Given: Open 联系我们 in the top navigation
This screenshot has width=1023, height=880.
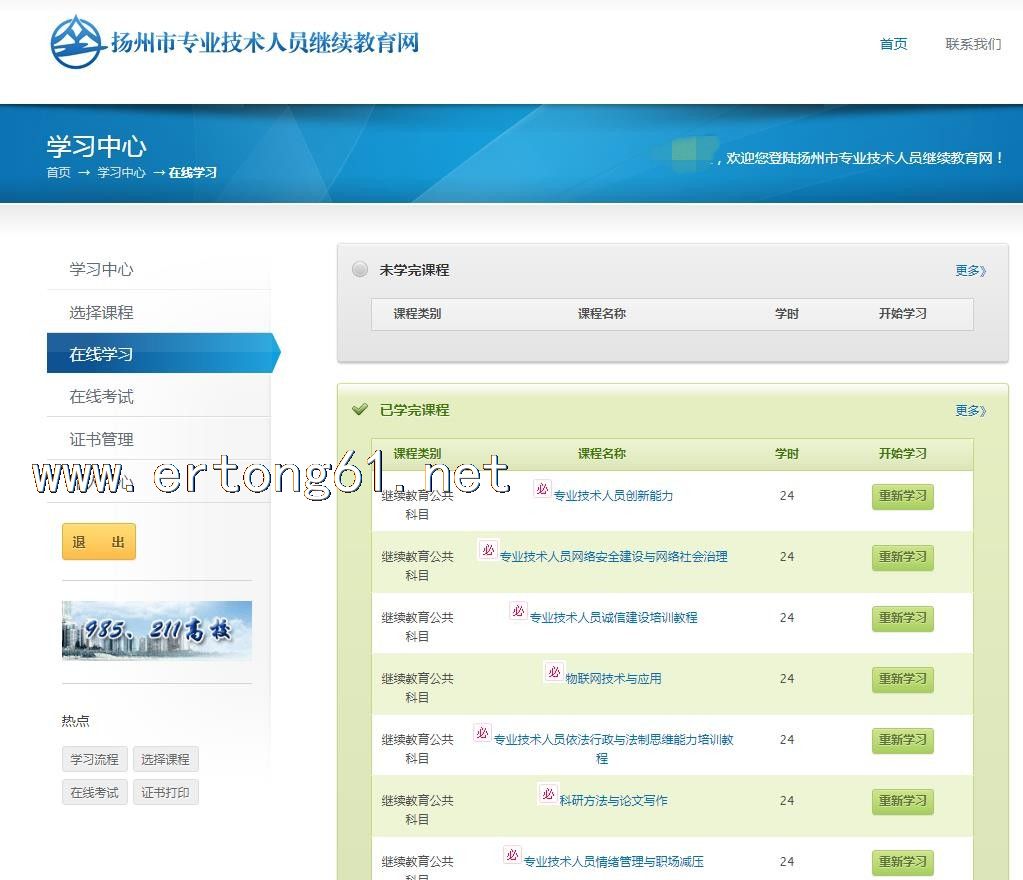Looking at the screenshot, I should (x=973, y=44).
